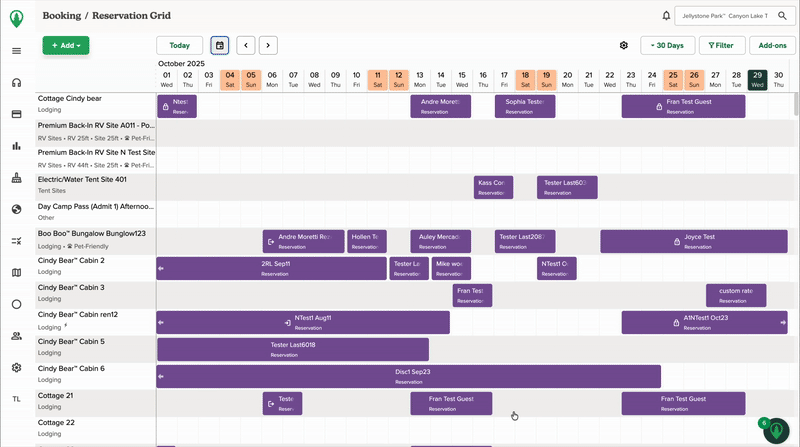This screenshot has width=800, height=447.
Task: Click the headset support icon in the sidebar
Action: pos(16,83)
